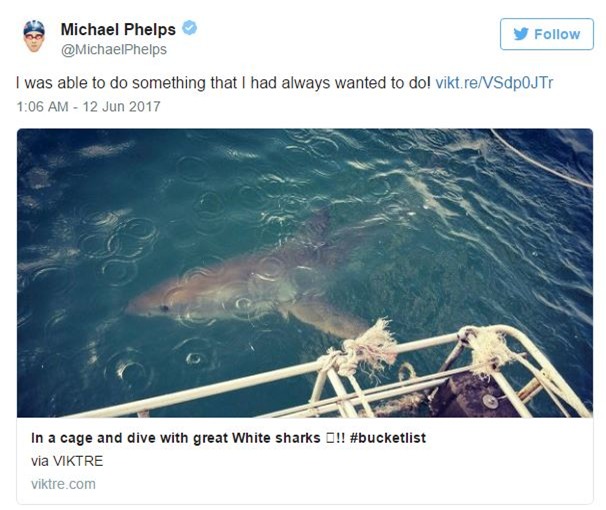The height and width of the screenshot is (510, 606).
Task: Click the 12 Jun 2017 tweet date
Action: 124,106
